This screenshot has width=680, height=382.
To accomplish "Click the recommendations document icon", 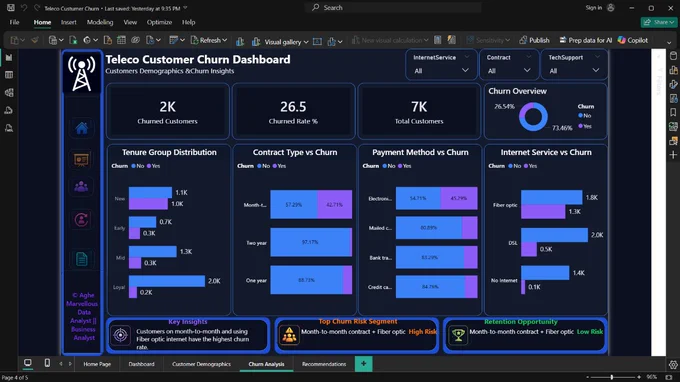I will (x=82, y=259).
